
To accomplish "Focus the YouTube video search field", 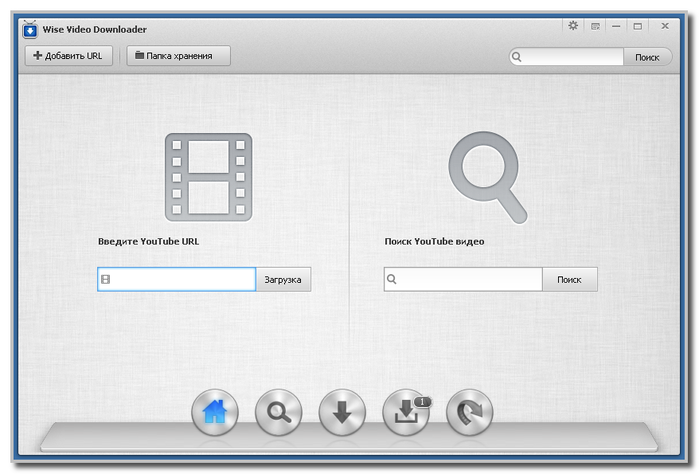I will [x=463, y=279].
